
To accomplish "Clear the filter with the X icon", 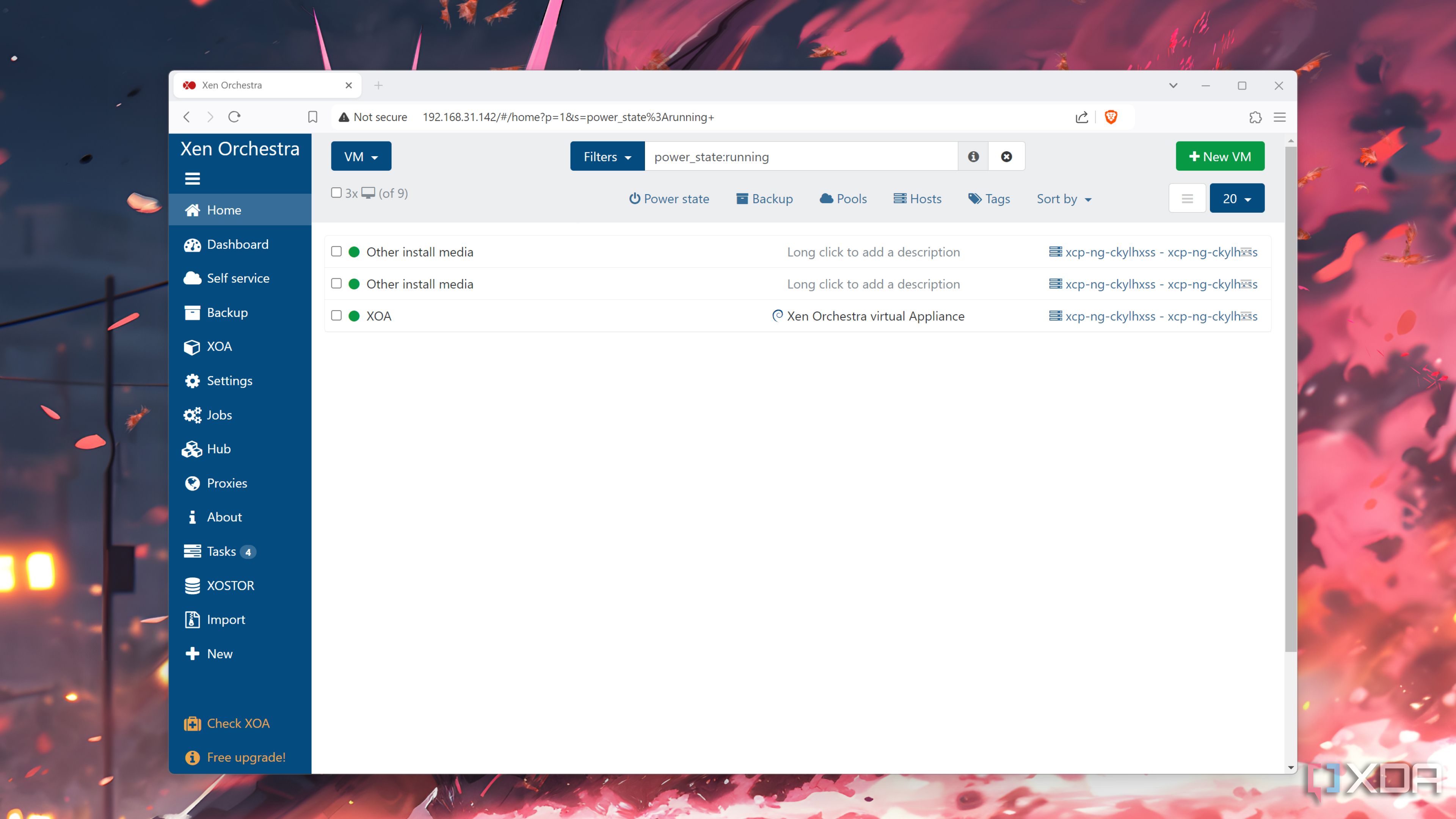I will pos(1006,157).
